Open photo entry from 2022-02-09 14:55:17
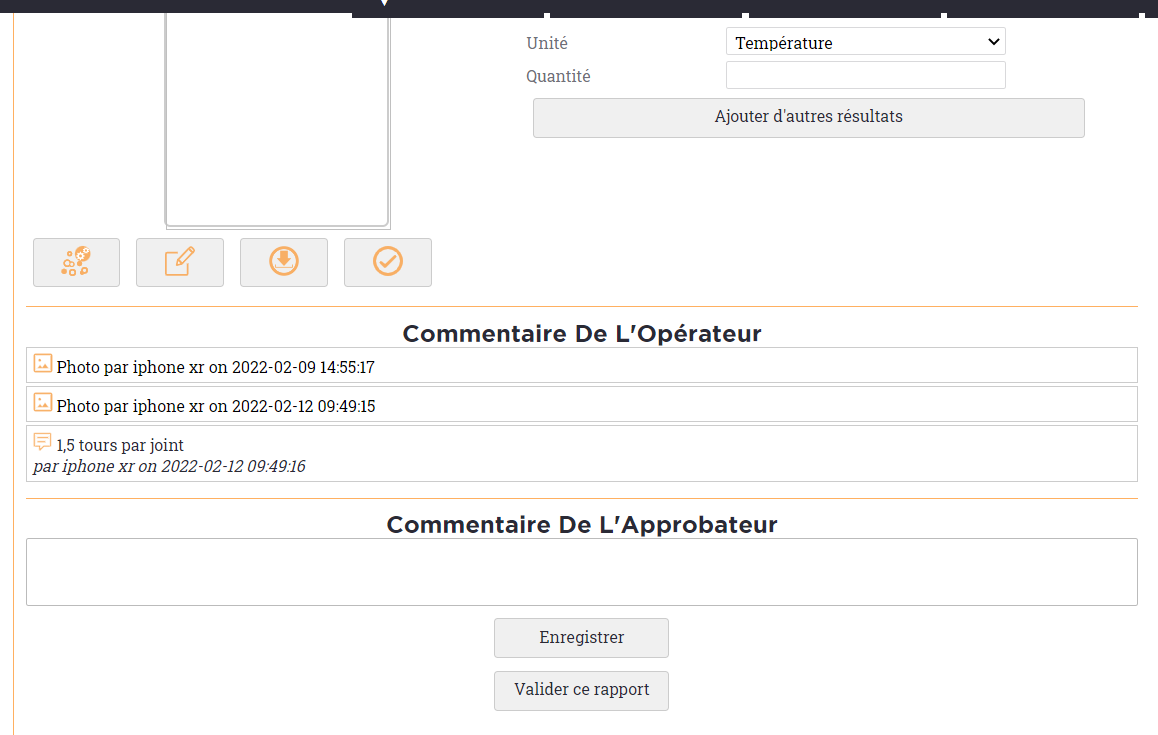1158x735 pixels. coord(582,366)
